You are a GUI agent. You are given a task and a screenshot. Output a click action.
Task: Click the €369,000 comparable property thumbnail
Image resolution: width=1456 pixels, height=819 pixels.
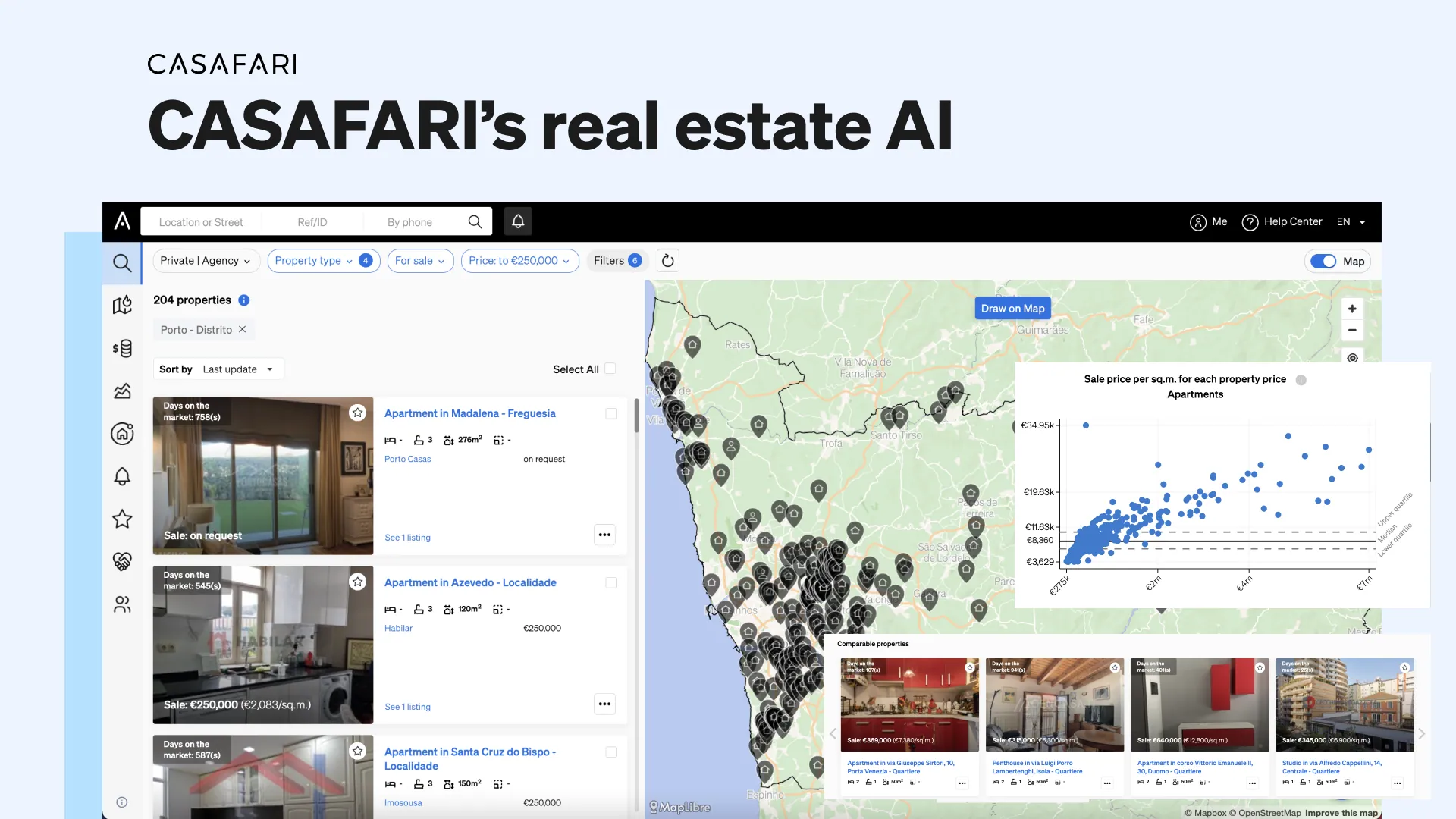point(909,704)
